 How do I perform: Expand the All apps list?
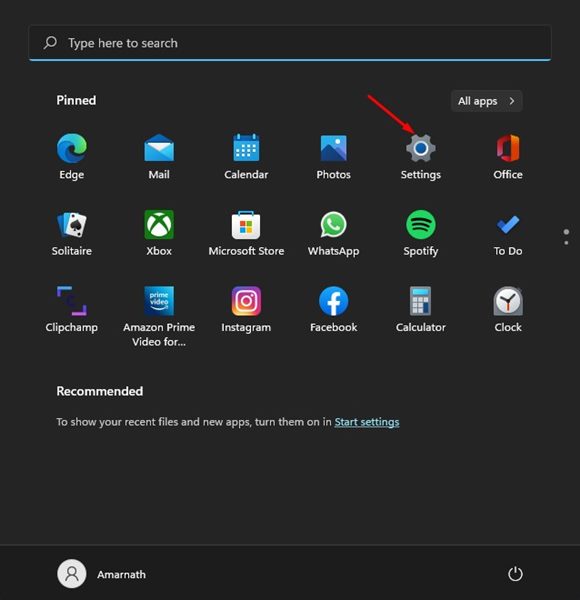tap(486, 101)
